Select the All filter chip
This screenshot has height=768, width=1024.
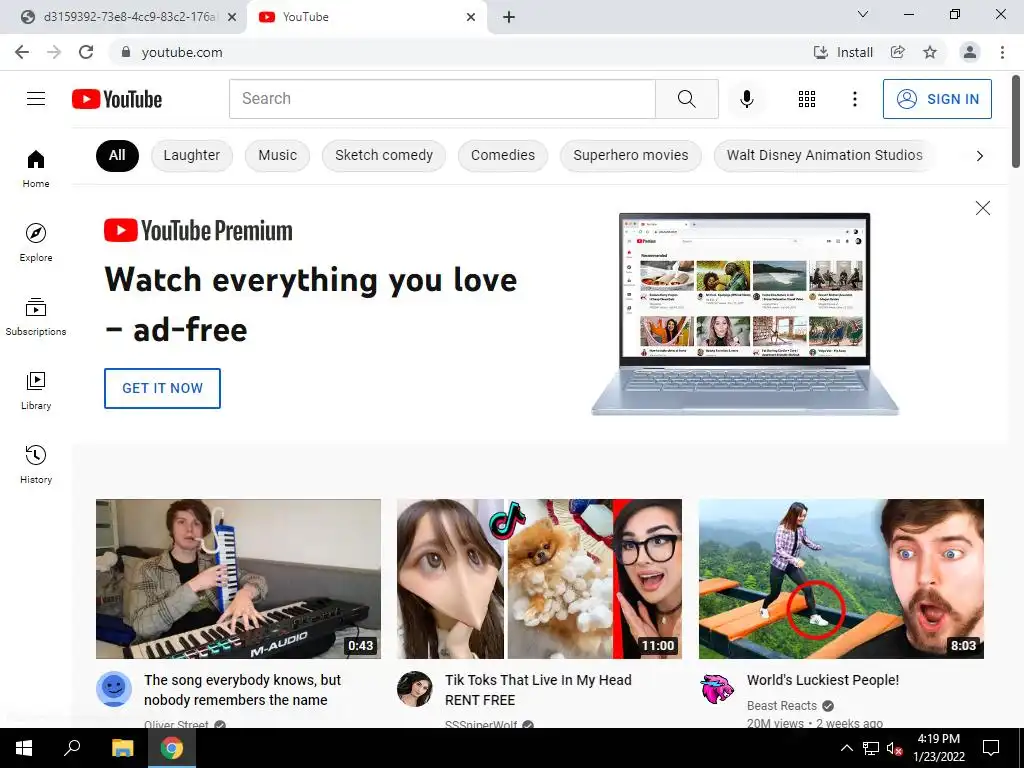(x=117, y=155)
